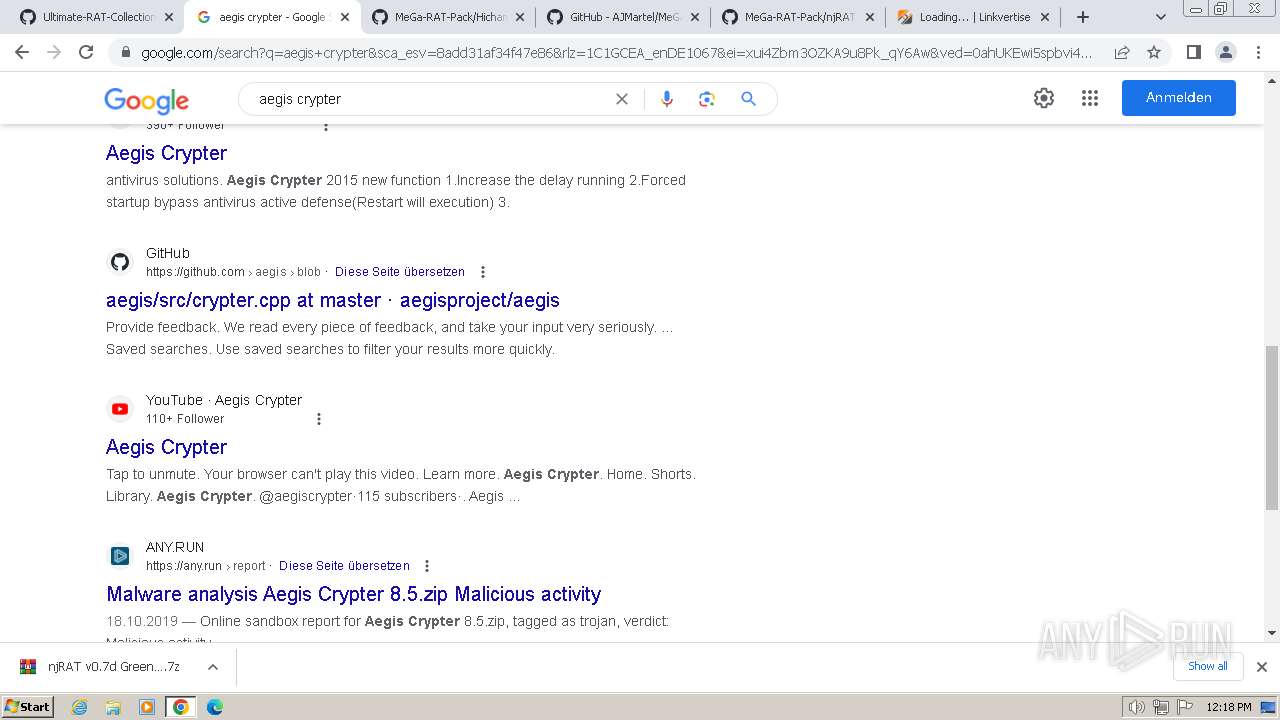Image resolution: width=1280 pixels, height=720 pixels.
Task: Open aegis/src/crypter.cpp at master link
Action: coord(333,300)
